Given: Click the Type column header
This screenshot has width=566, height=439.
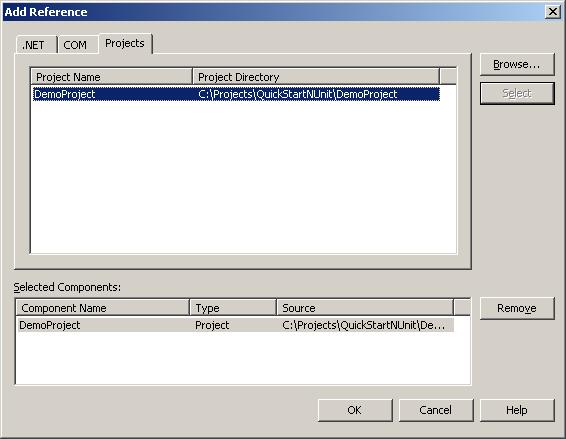Looking at the screenshot, I should (x=233, y=308).
